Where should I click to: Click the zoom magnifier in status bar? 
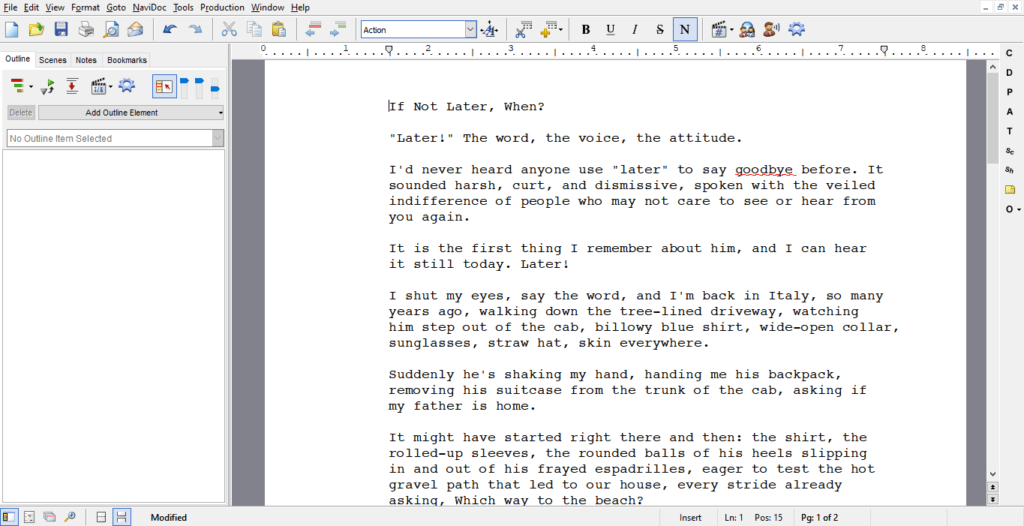click(x=69, y=517)
